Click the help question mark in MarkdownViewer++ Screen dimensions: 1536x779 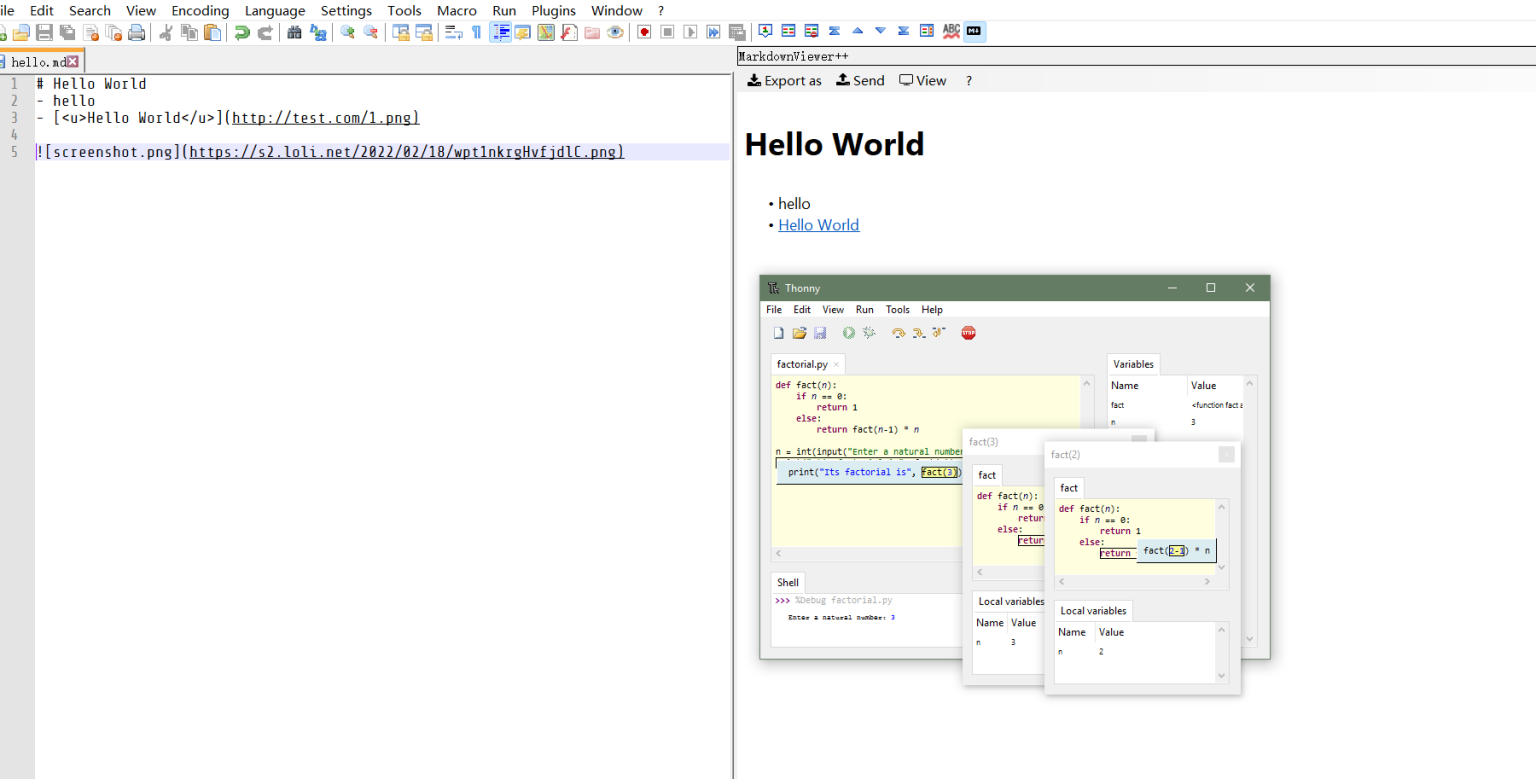pyautogui.click(x=966, y=80)
